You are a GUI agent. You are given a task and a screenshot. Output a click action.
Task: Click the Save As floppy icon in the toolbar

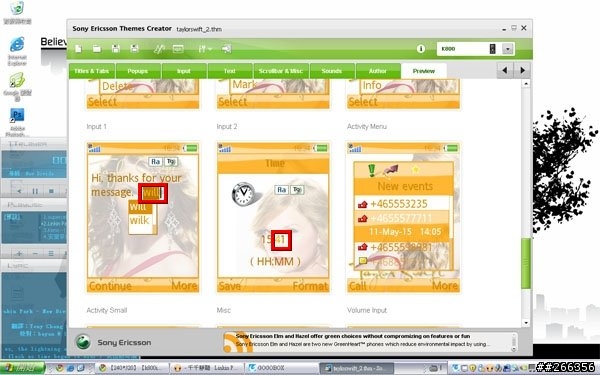(134, 49)
